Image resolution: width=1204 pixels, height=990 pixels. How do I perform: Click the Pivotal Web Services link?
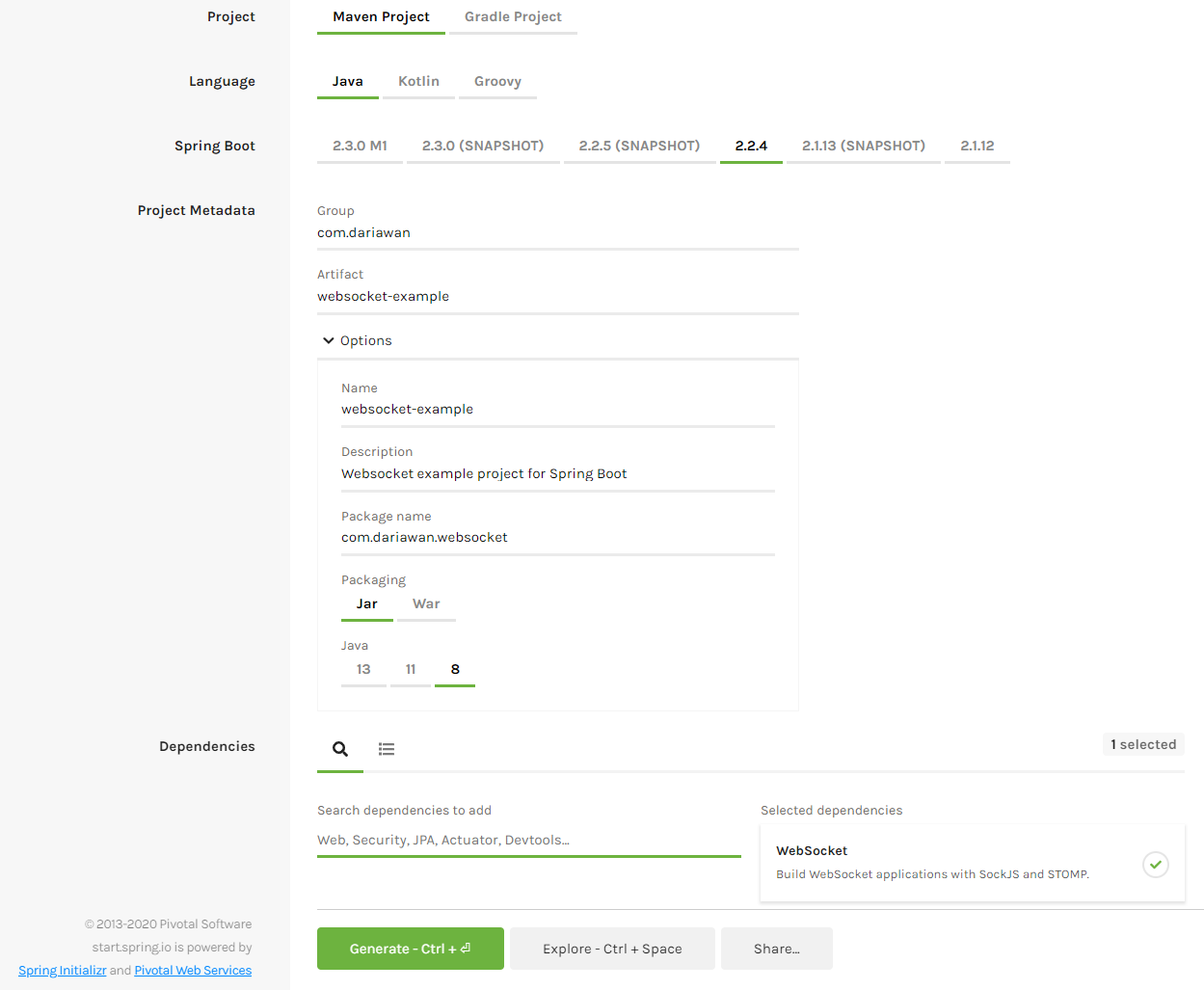(193, 970)
